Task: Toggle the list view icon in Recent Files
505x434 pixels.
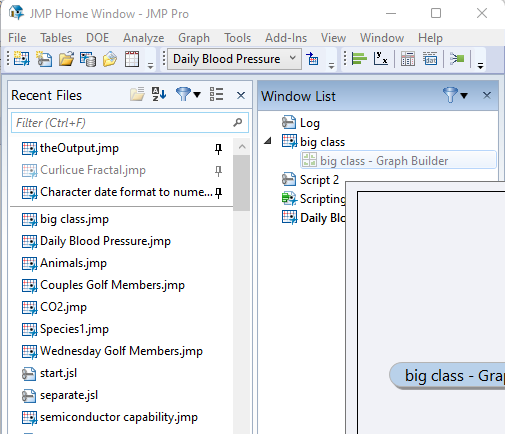Action: (x=216, y=95)
